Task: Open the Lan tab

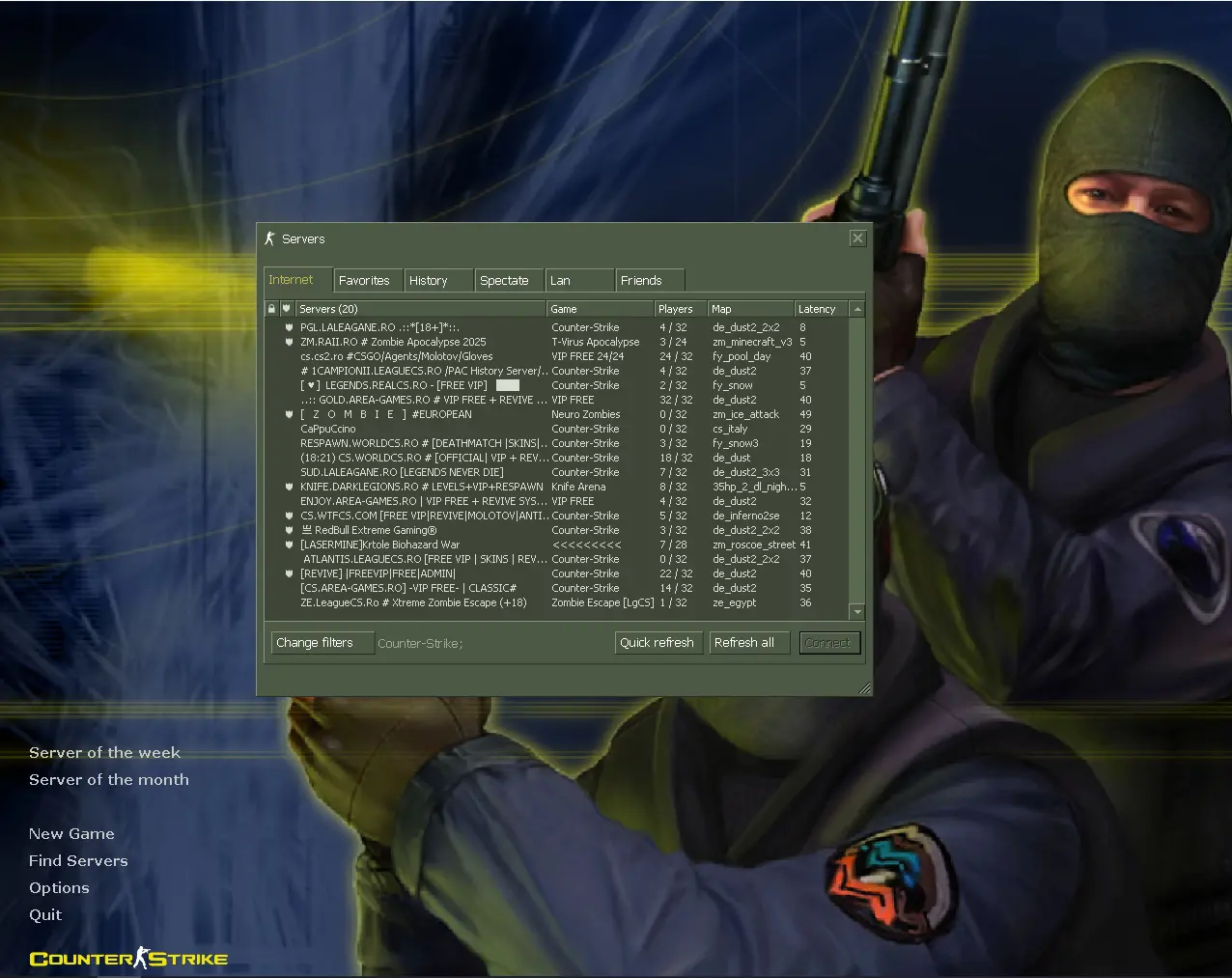Action: 579,281
